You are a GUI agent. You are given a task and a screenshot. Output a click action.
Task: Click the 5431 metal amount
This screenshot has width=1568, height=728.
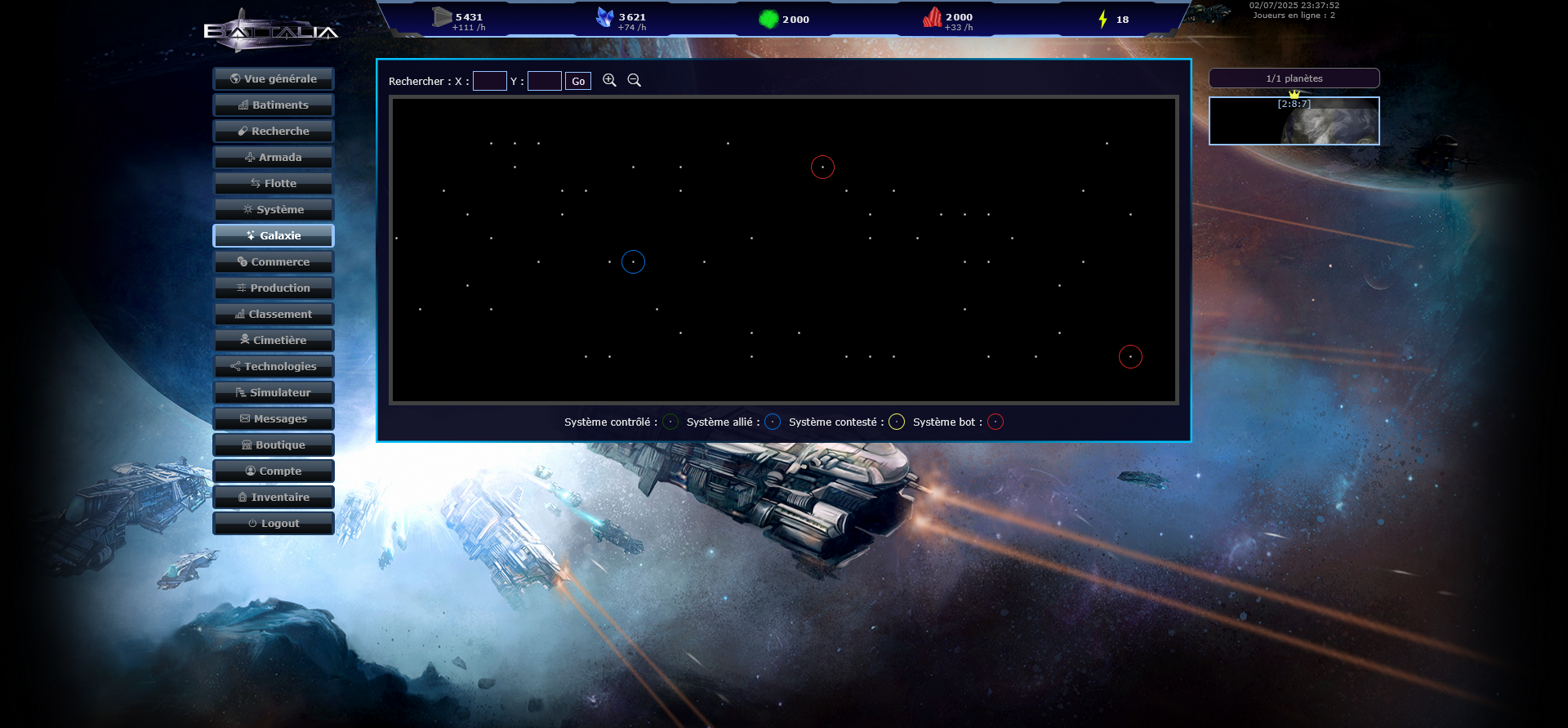coord(469,17)
